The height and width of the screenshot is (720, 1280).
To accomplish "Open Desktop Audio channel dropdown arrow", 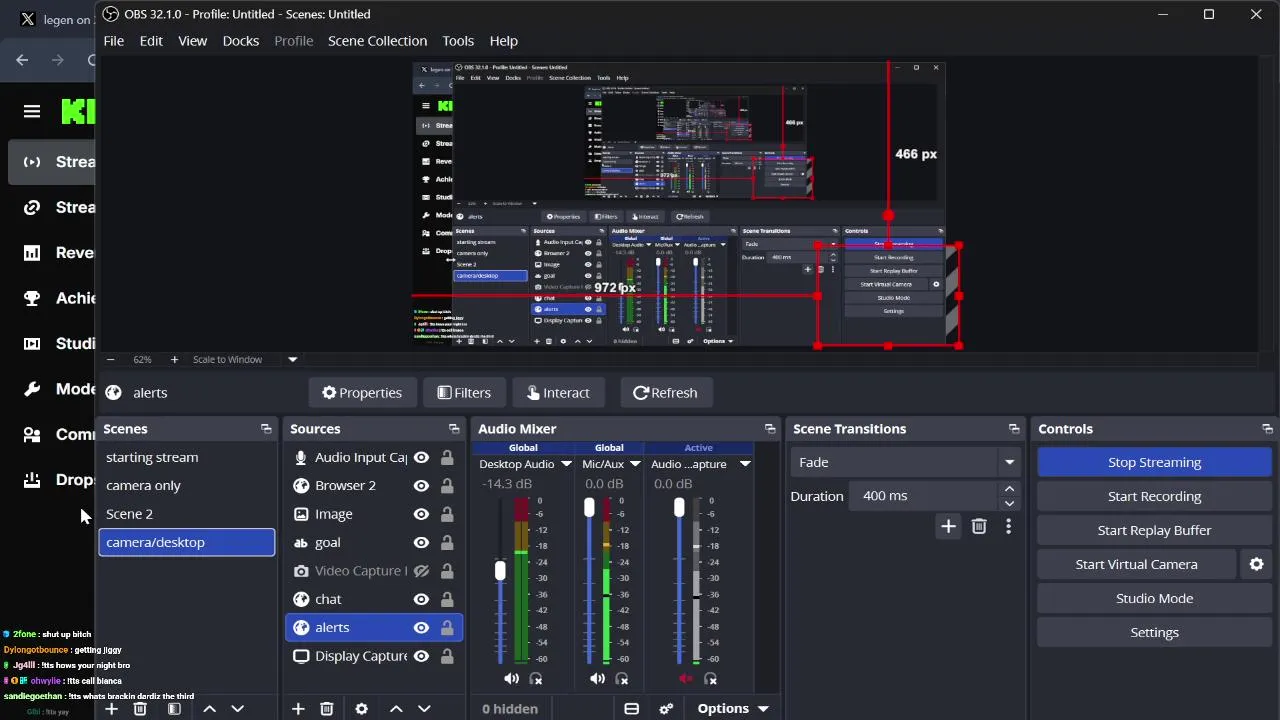I will click(566, 464).
